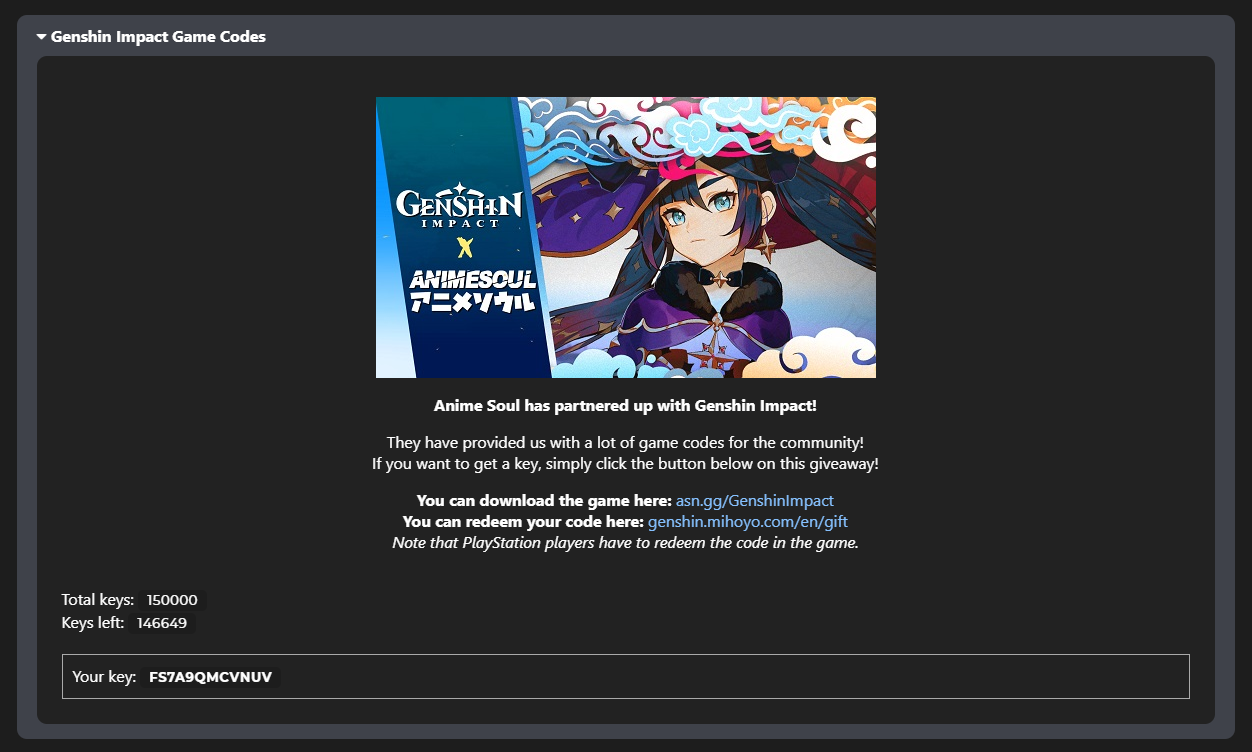This screenshot has height=752, width=1252.
Task: Click the 'Anime Soul has partnered up' heading
Action: click(626, 406)
